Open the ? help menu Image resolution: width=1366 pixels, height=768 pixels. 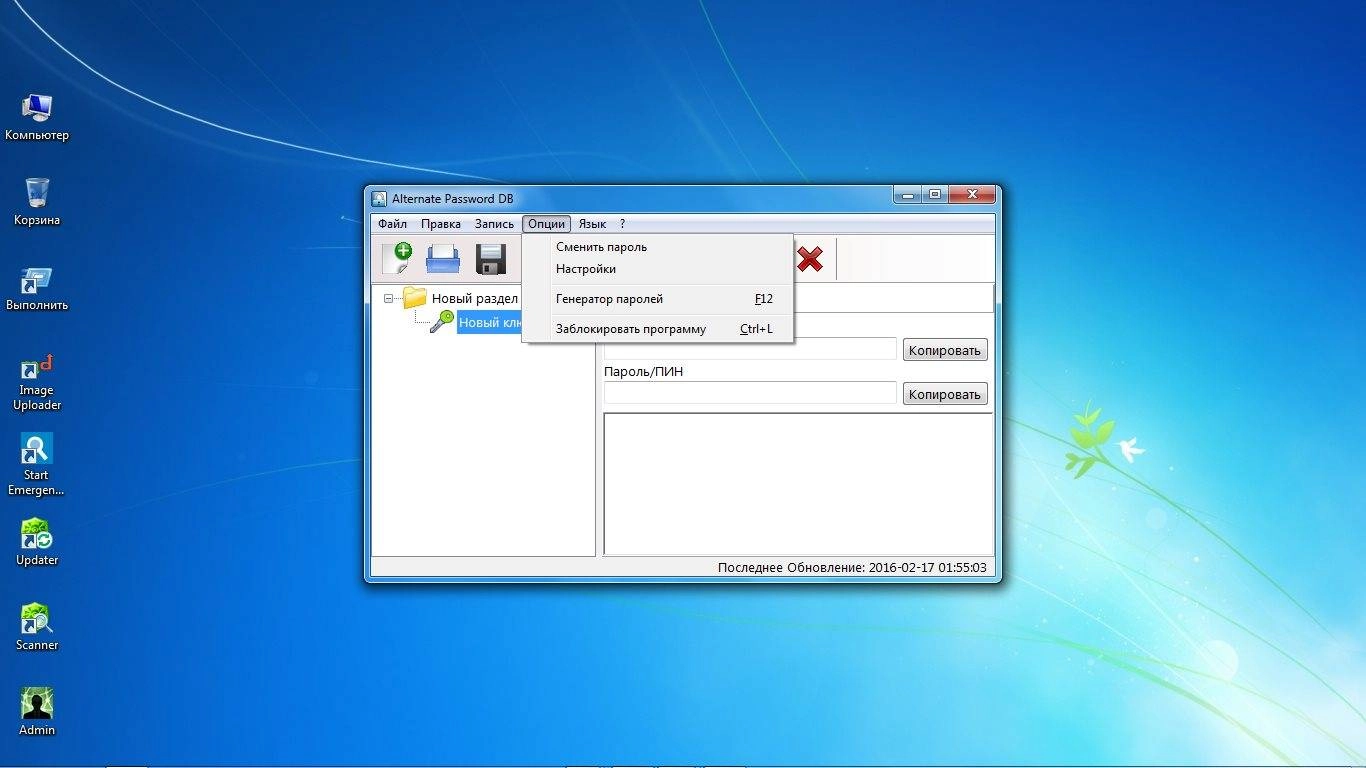click(x=622, y=224)
